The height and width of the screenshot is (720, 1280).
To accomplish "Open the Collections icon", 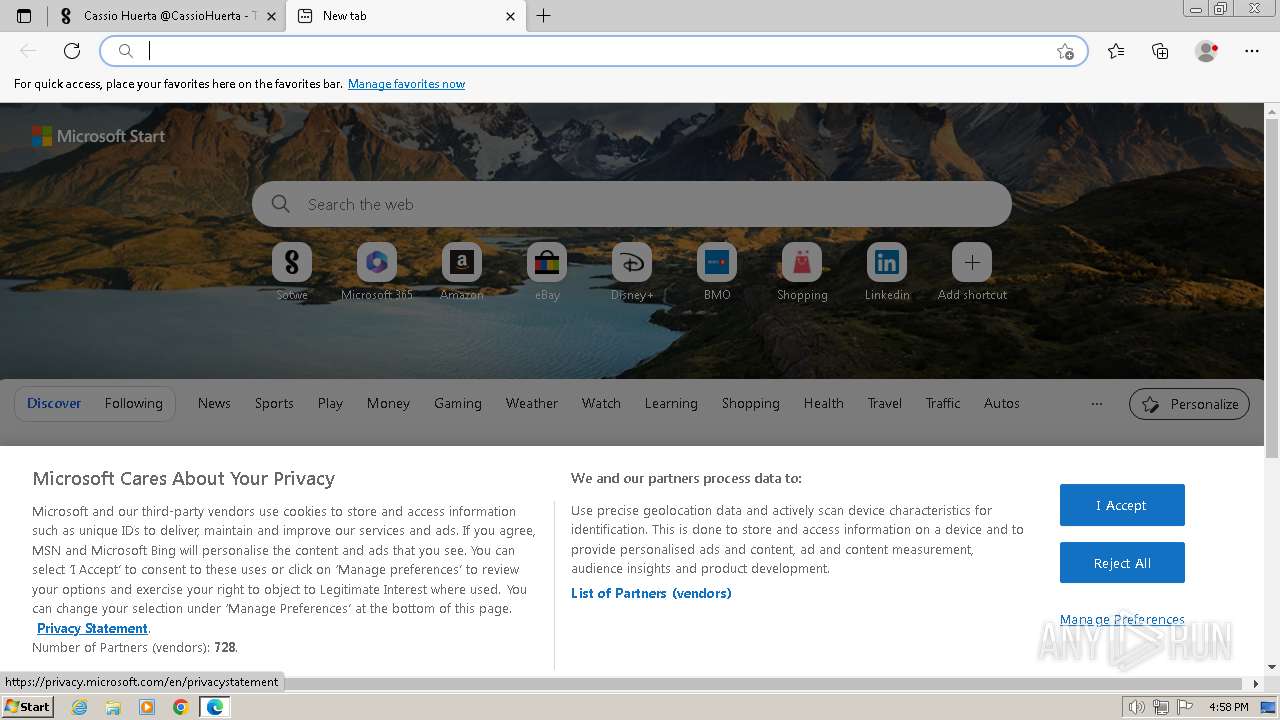I will (x=1160, y=51).
